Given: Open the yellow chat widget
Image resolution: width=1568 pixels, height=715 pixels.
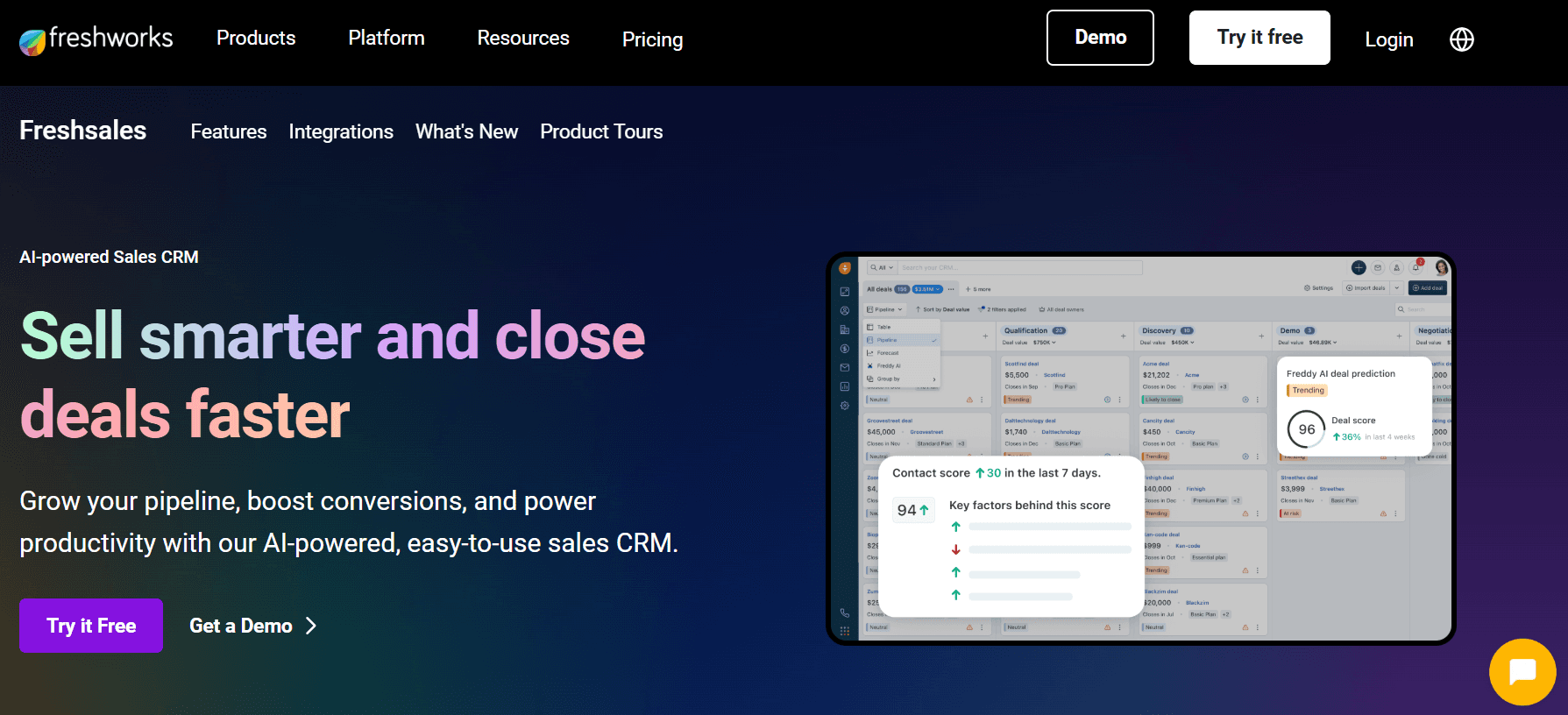Looking at the screenshot, I should pyautogui.click(x=1522, y=672).
